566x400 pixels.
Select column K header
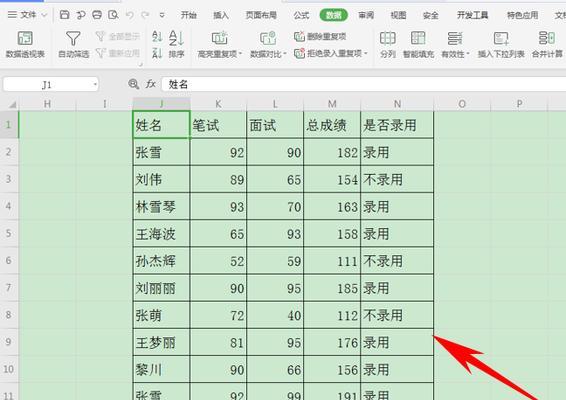218,104
